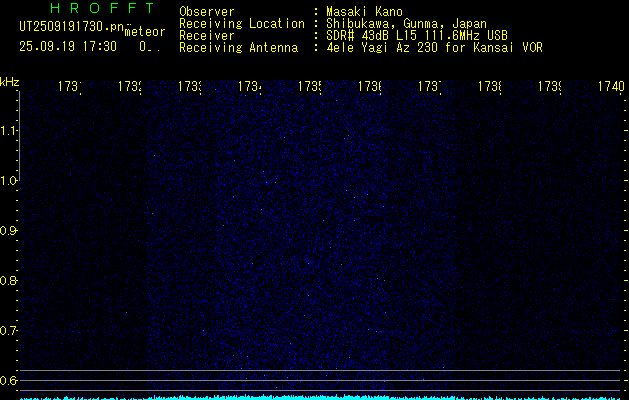Click the meteor label
The width and height of the screenshot is (629, 400).
[x=145, y=32]
